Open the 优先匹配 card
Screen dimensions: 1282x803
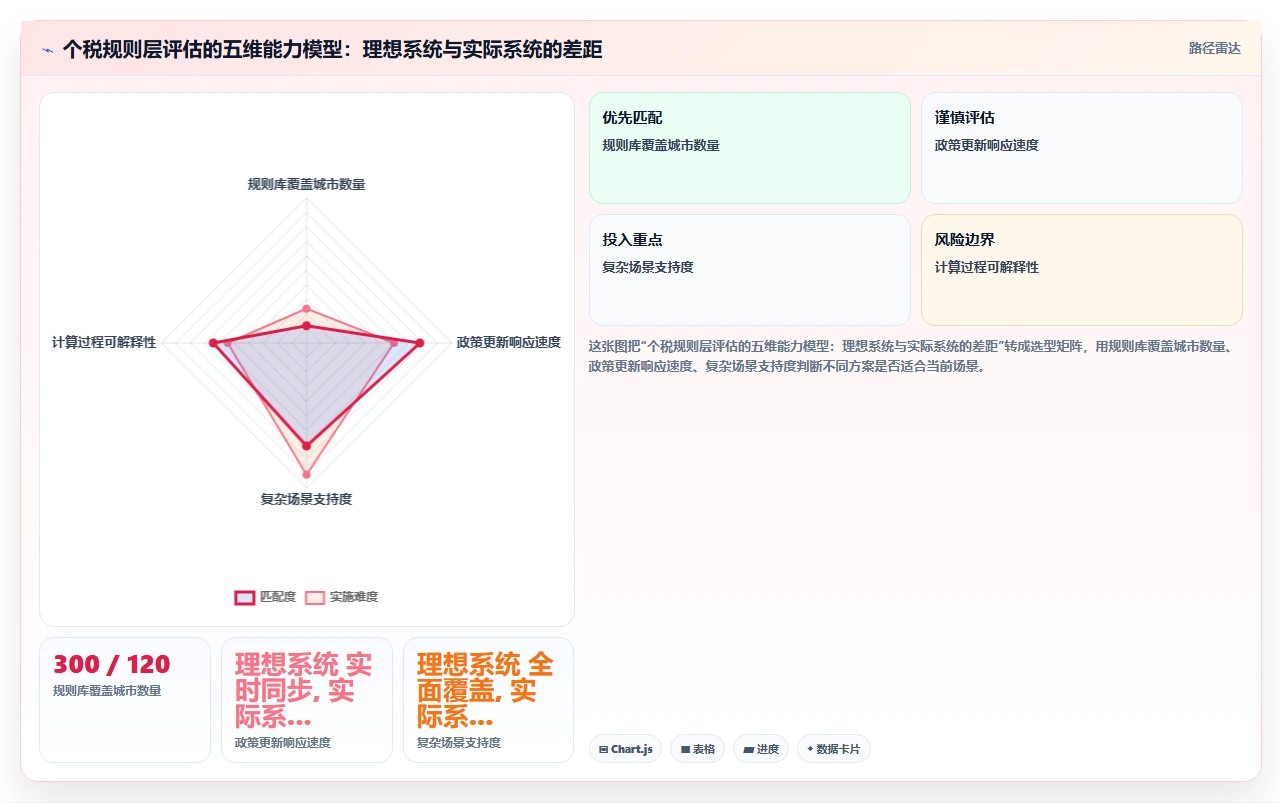click(x=750, y=148)
